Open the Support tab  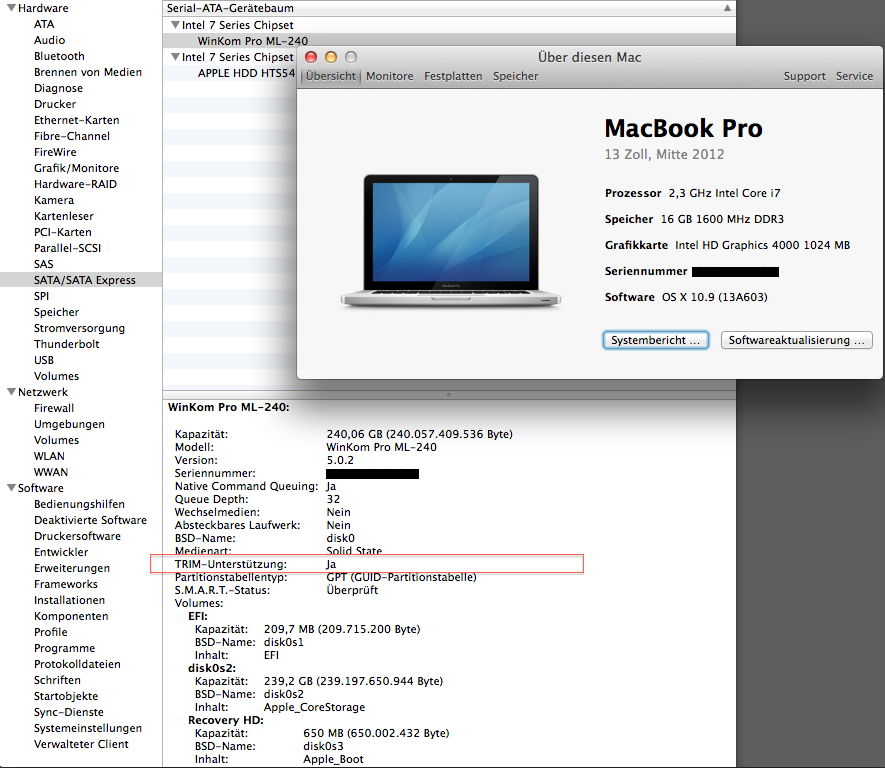coord(804,76)
